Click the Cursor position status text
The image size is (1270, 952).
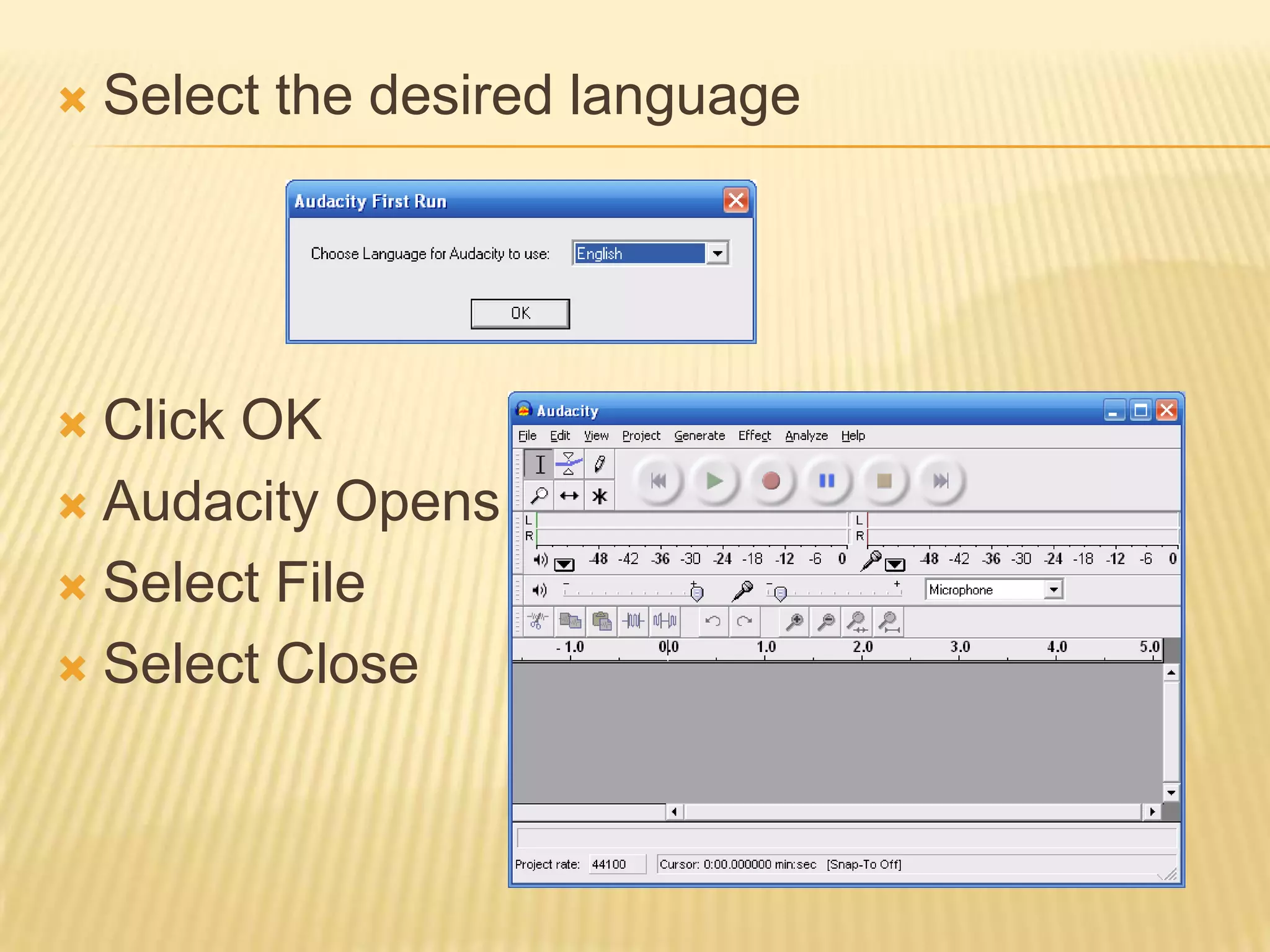737,864
